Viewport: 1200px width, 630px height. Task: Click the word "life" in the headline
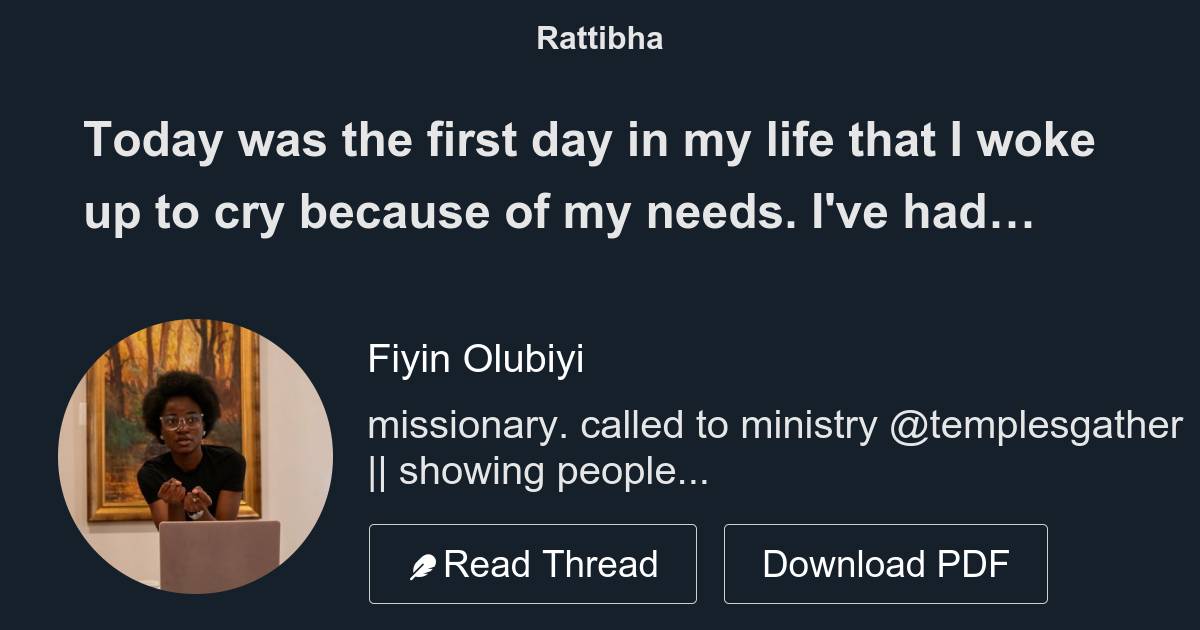[x=798, y=141]
